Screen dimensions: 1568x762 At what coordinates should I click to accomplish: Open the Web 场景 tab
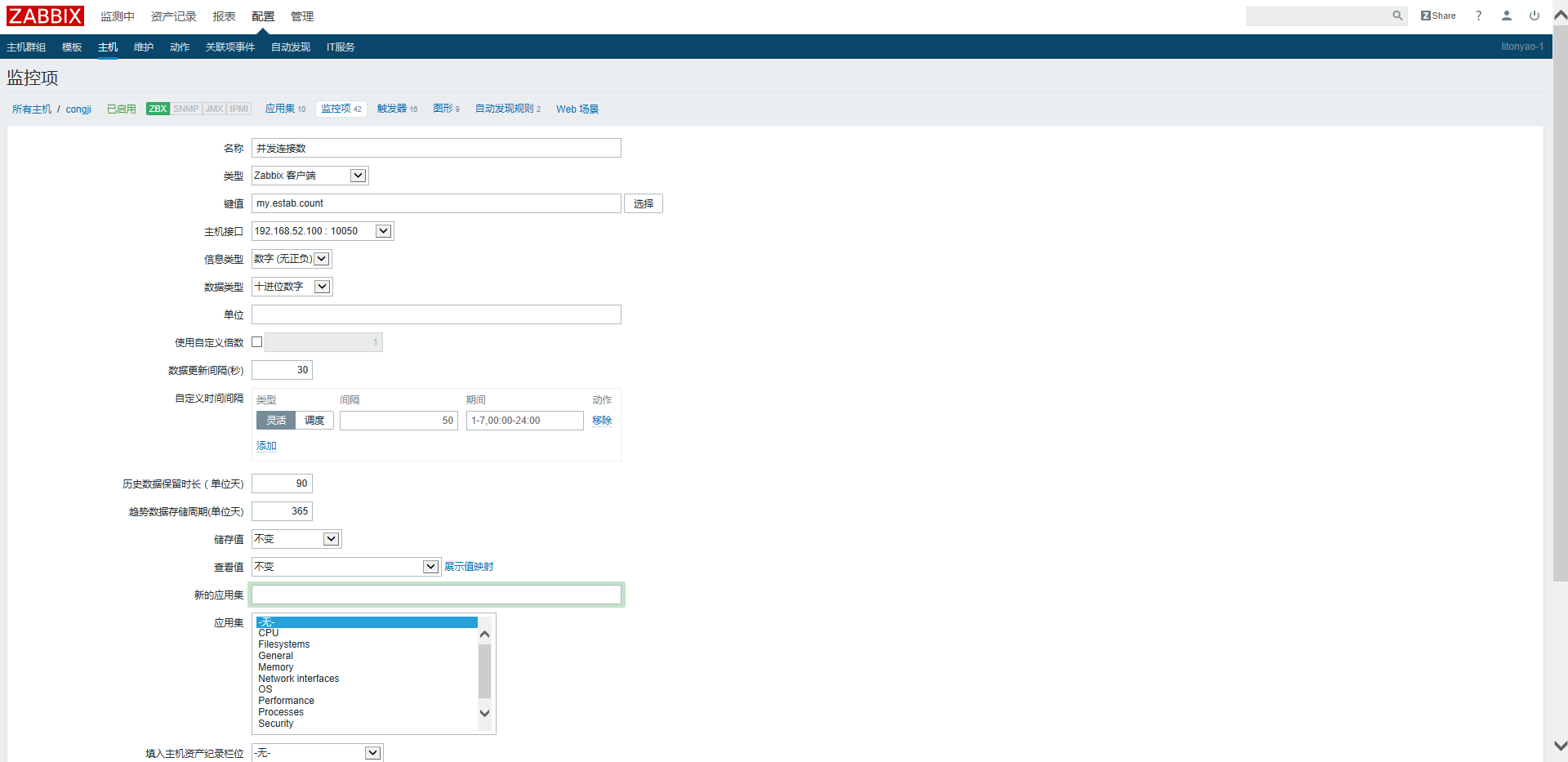[x=577, y=109]
